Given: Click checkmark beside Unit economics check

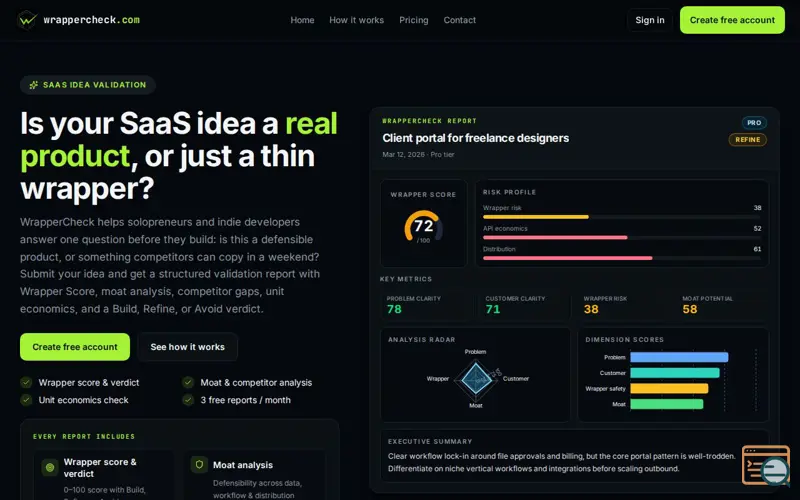Looking at the screenshot, I should (x=26, y=400).
